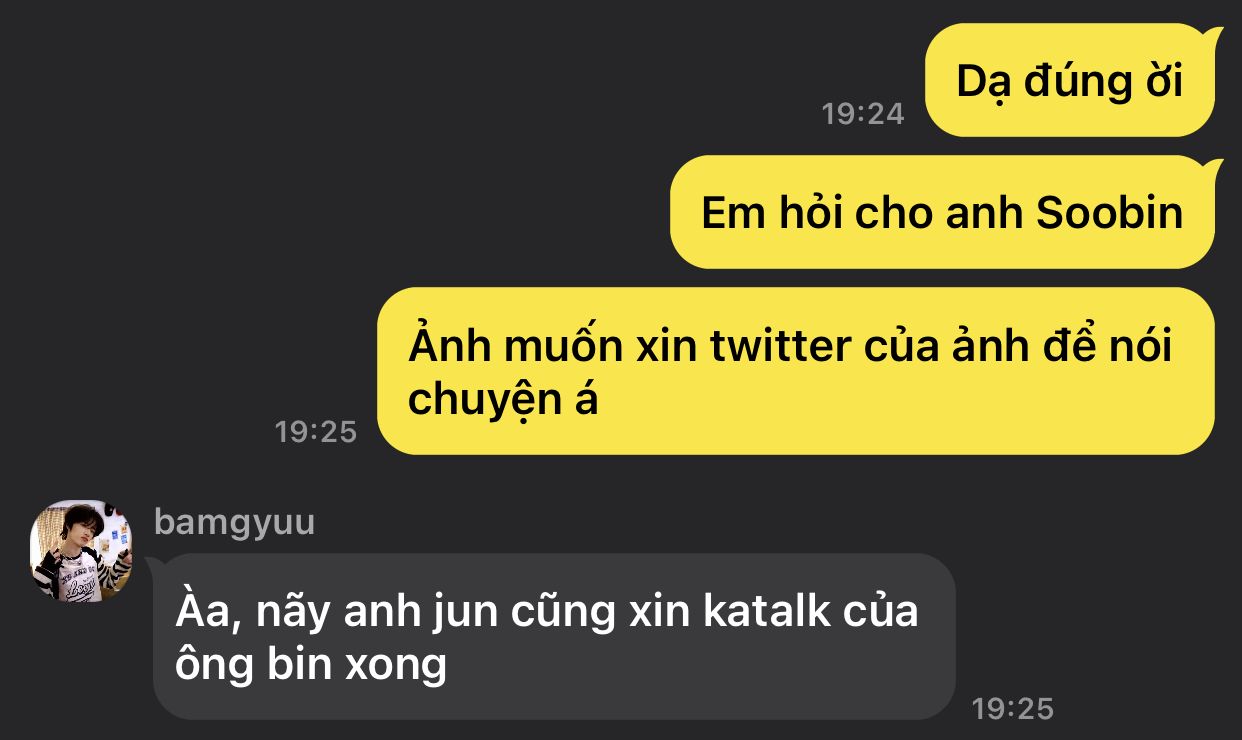Select bamgyuu's gray reply bubble

point(554,636)
